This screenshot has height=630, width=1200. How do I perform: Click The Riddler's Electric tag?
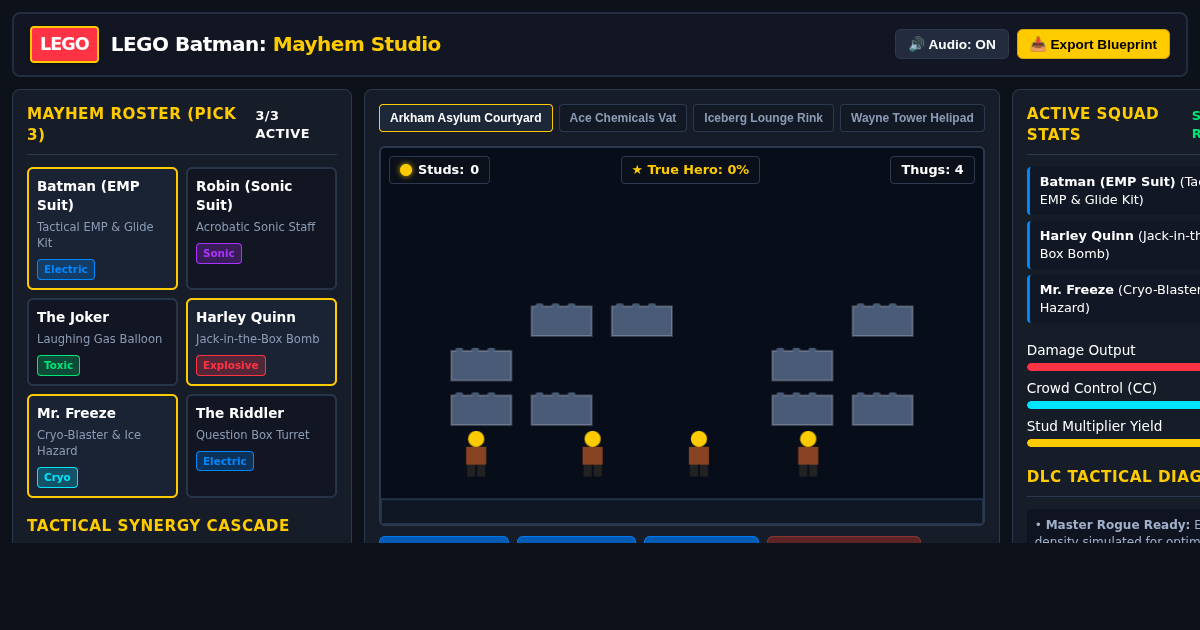click(225, 462)
